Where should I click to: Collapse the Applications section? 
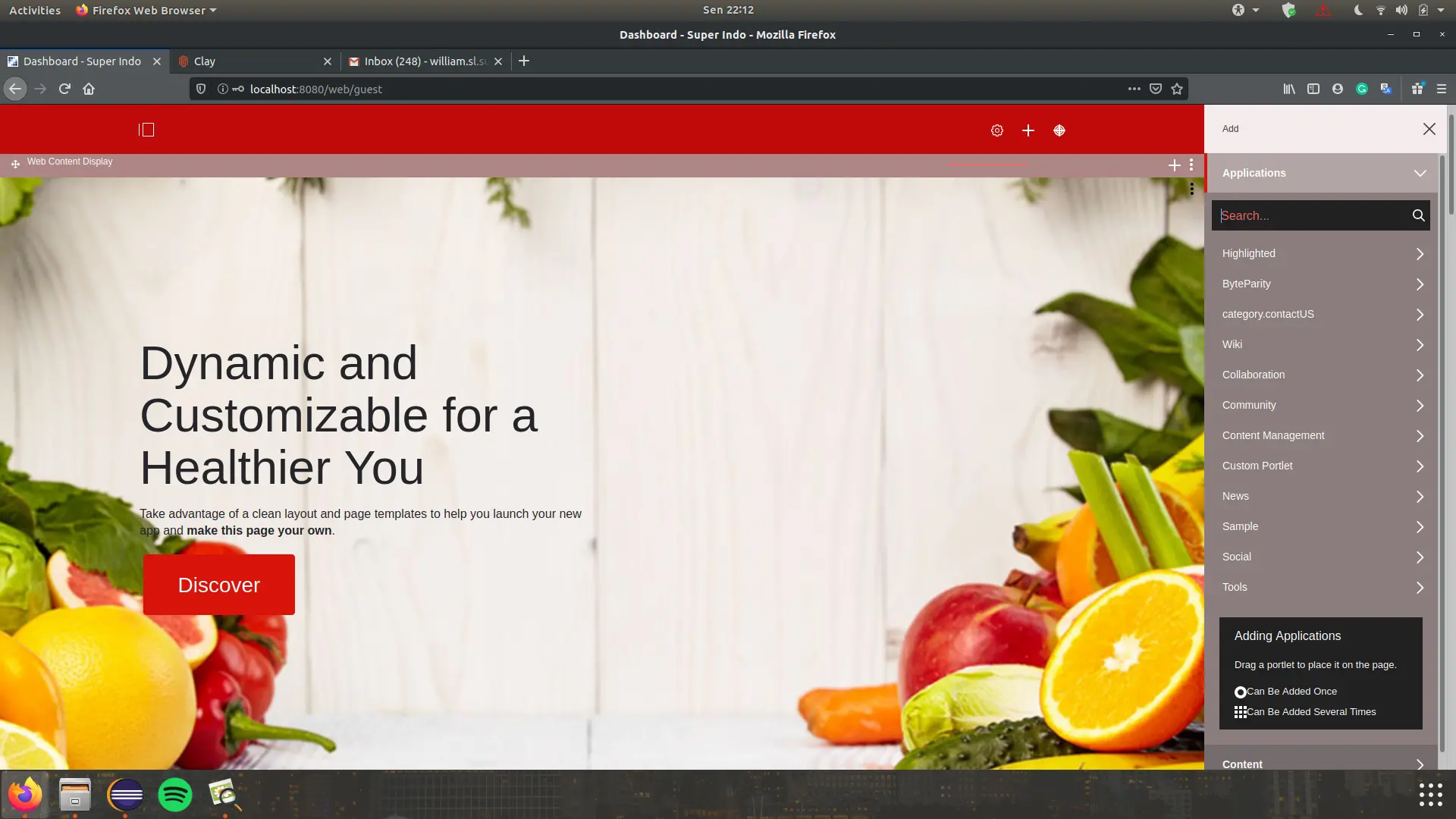1419,173
